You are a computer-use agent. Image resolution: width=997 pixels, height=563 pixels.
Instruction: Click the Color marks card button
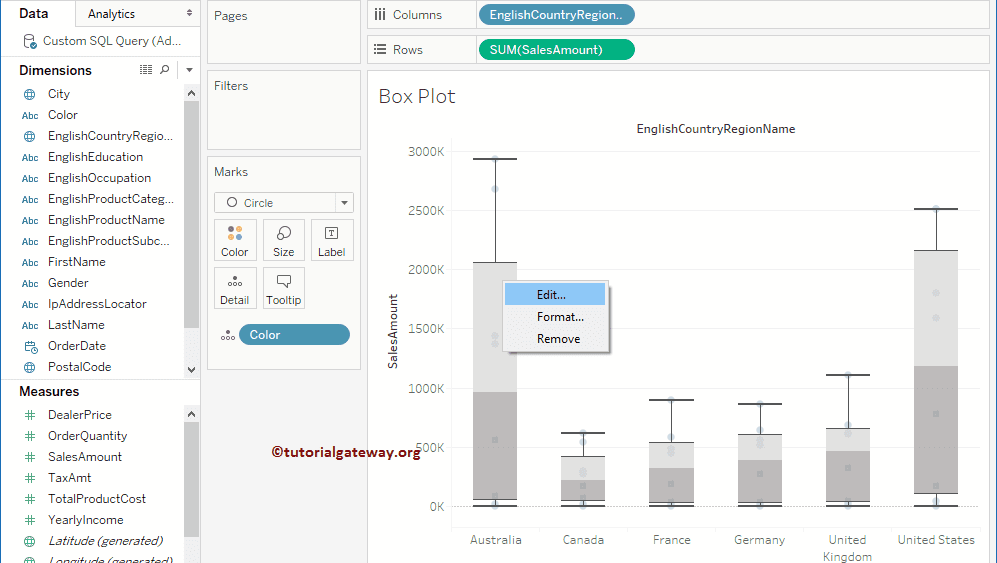click(x=235, y=240)
